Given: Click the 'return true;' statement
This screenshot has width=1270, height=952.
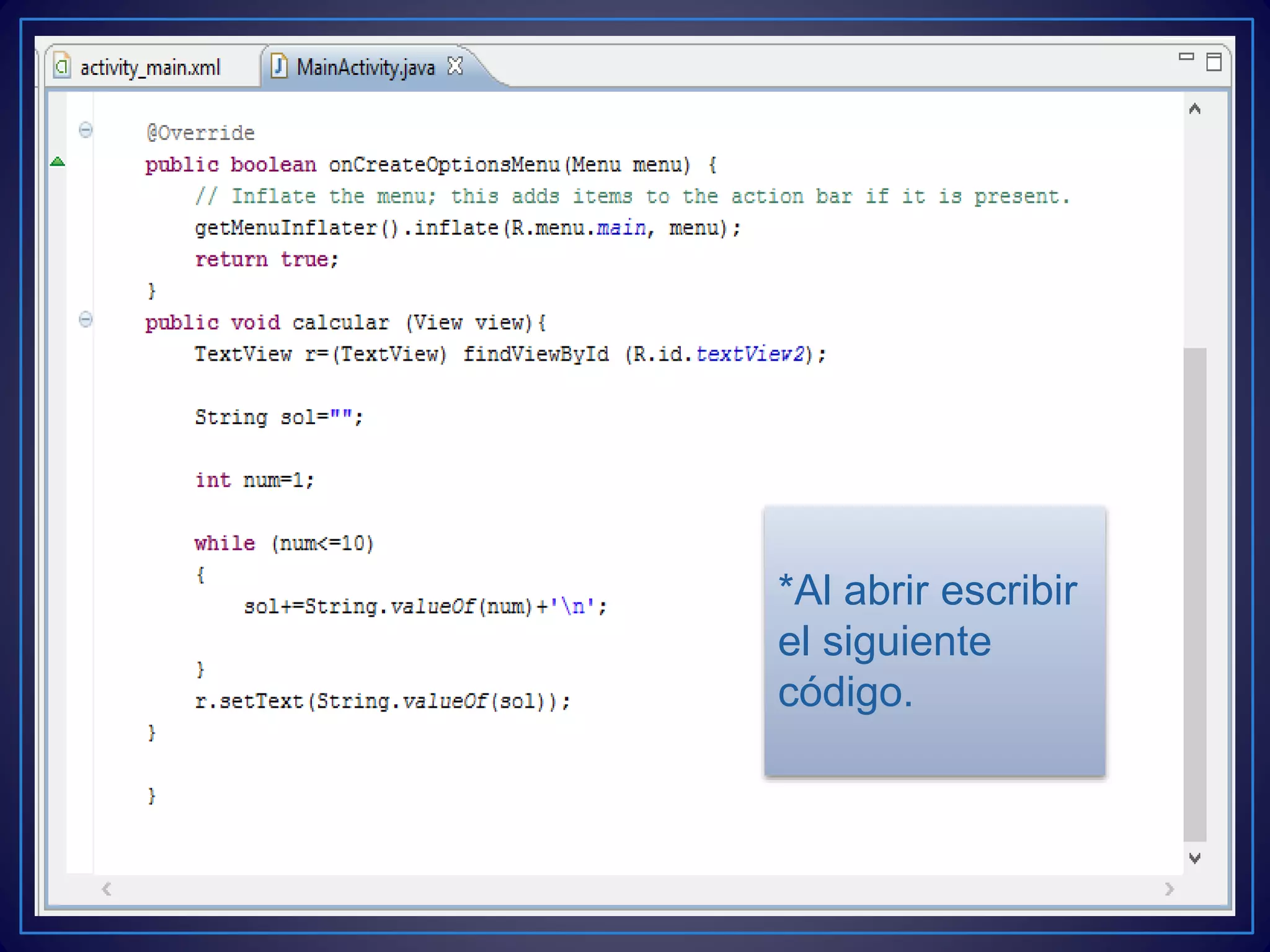Looking at the screenshot, I should pyautogui.click(x=267, y=260).
